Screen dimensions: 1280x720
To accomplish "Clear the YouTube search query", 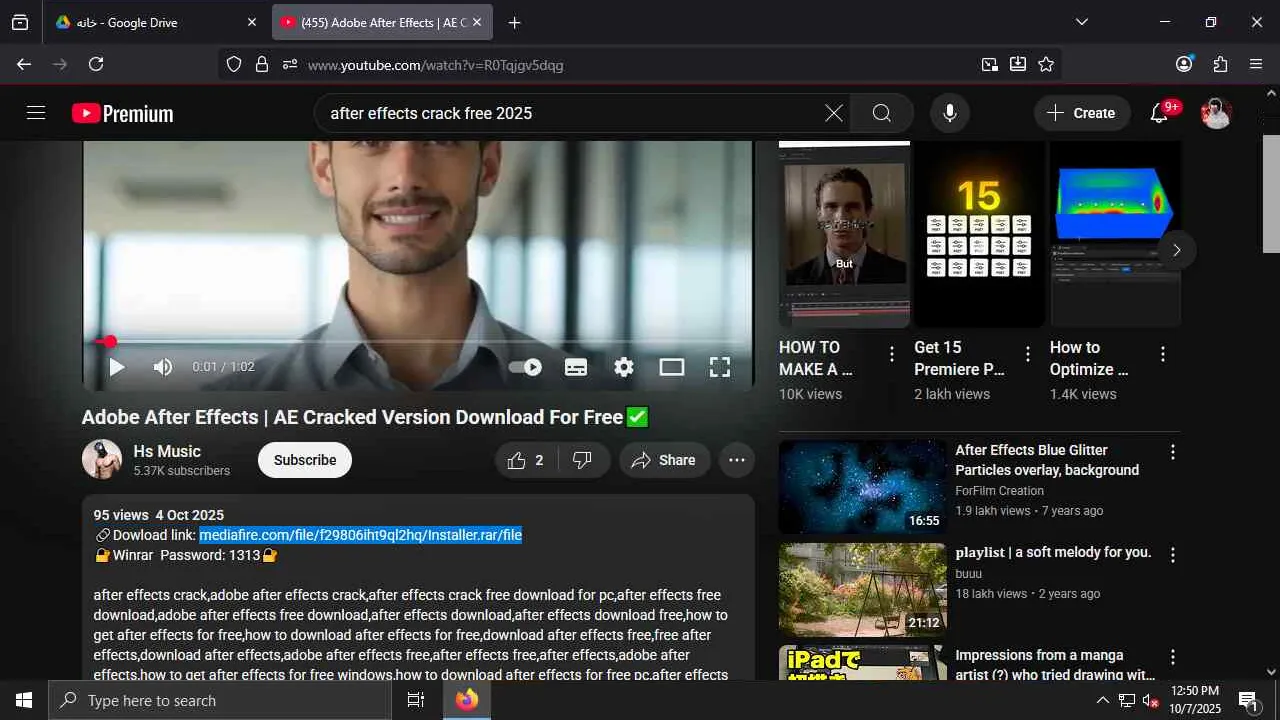I will click(x=834, y=113).
